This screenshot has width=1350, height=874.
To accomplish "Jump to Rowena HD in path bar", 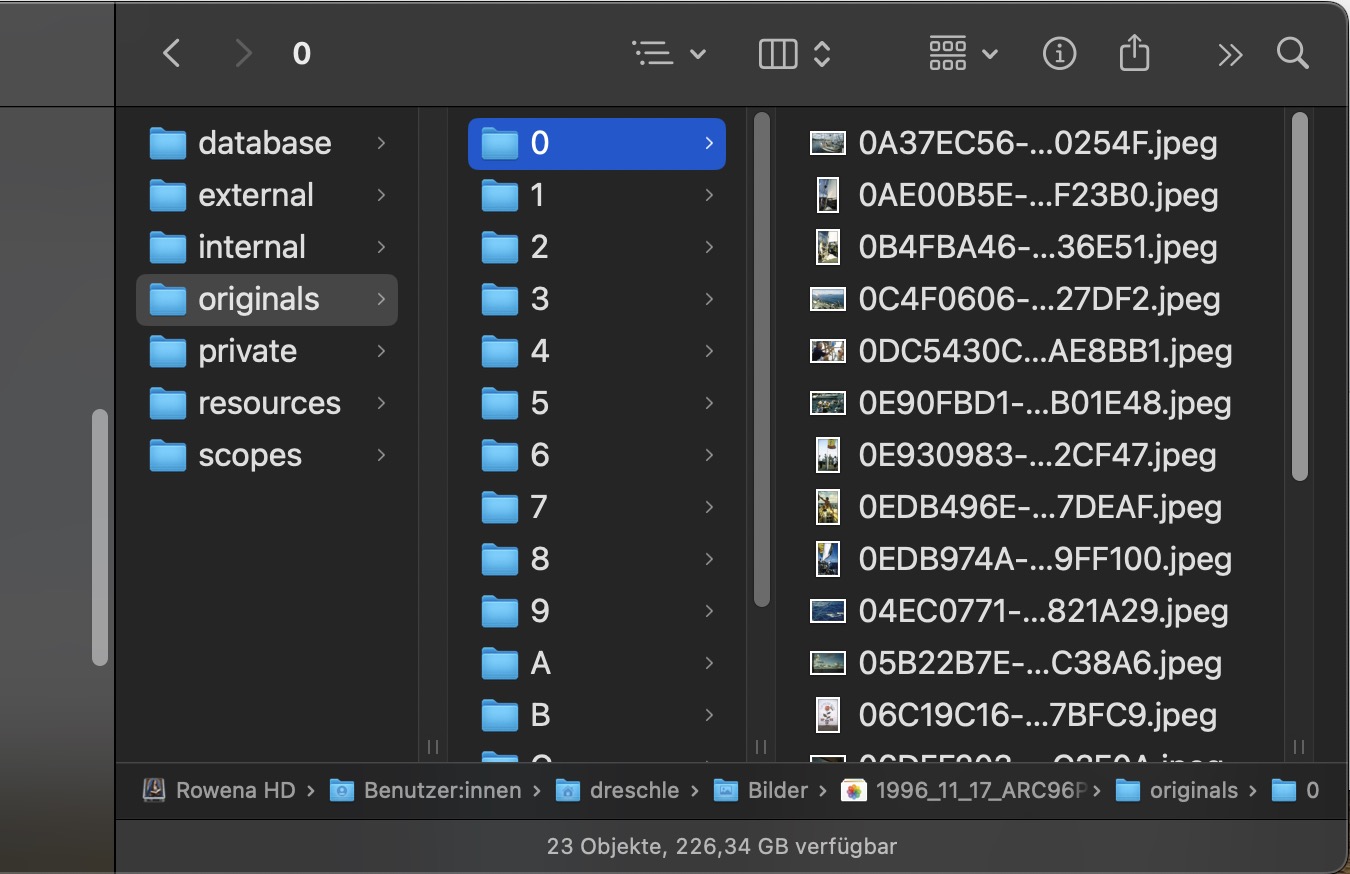I will 234,790.
